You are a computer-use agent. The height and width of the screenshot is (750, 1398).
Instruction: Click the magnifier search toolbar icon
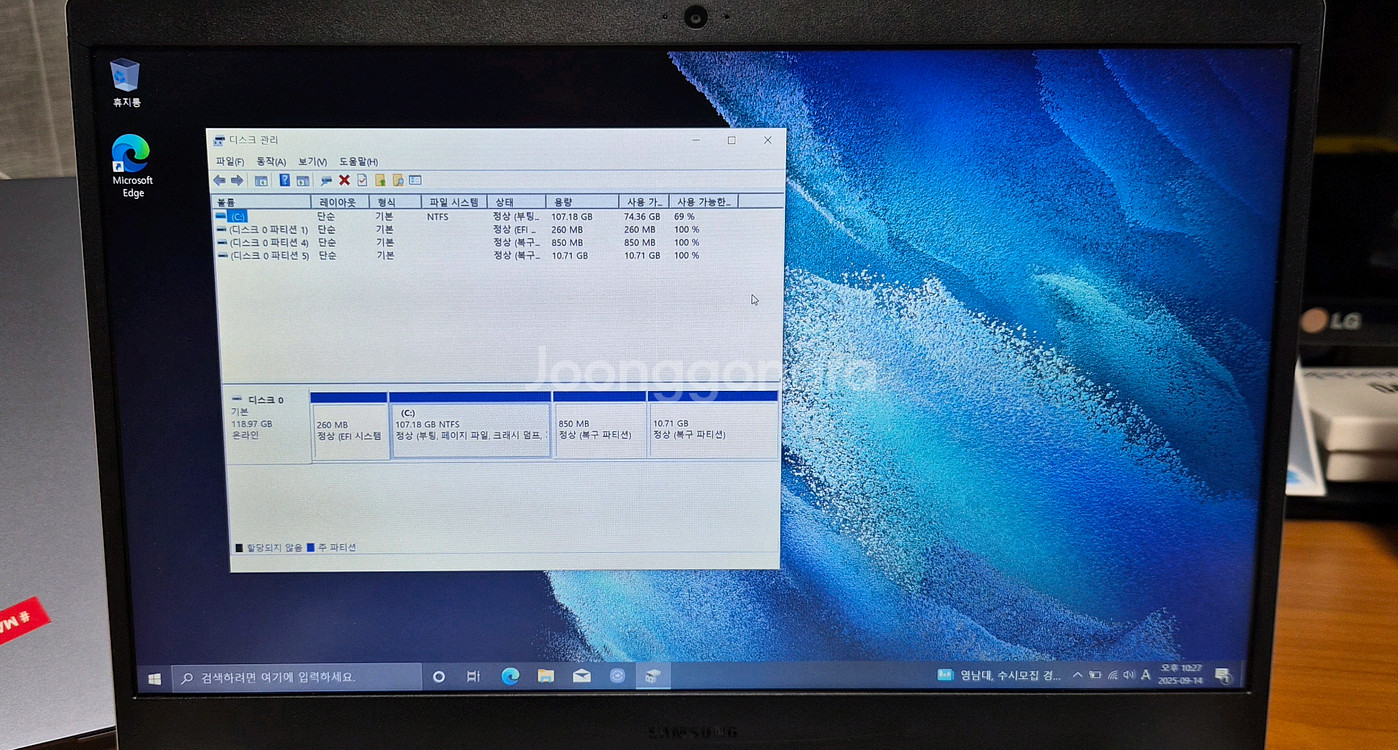(x=398, y=180)
